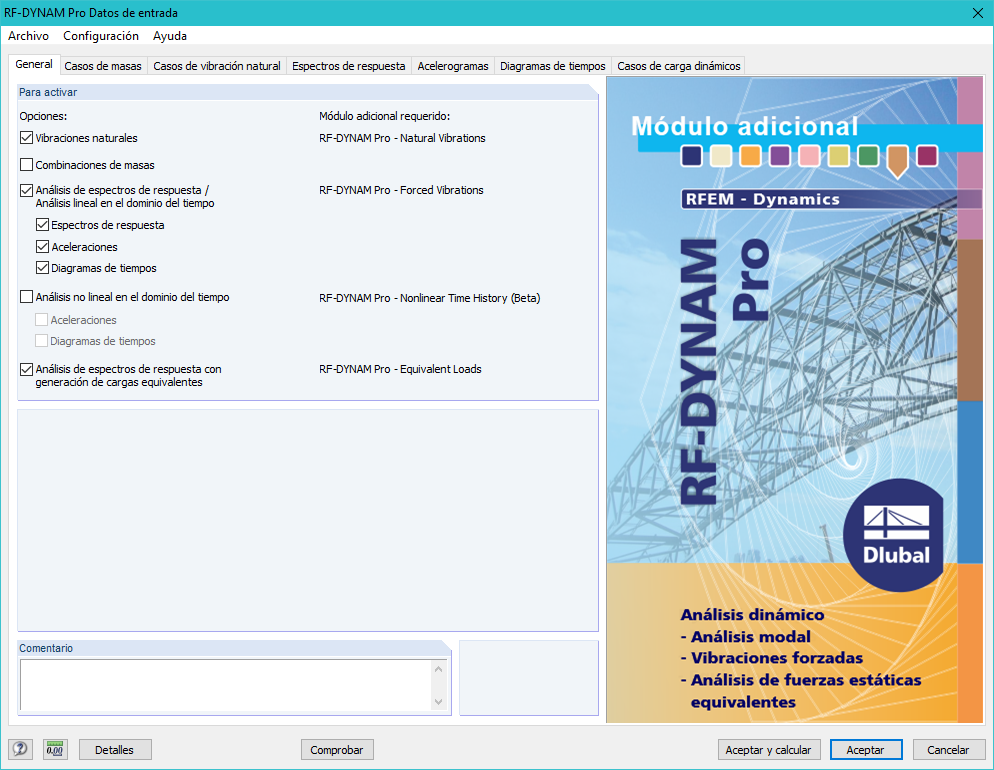The image size is (994, 770).
Task: Enable Análisis no lineal en el dominio checkbox
Action: point(27,297)
